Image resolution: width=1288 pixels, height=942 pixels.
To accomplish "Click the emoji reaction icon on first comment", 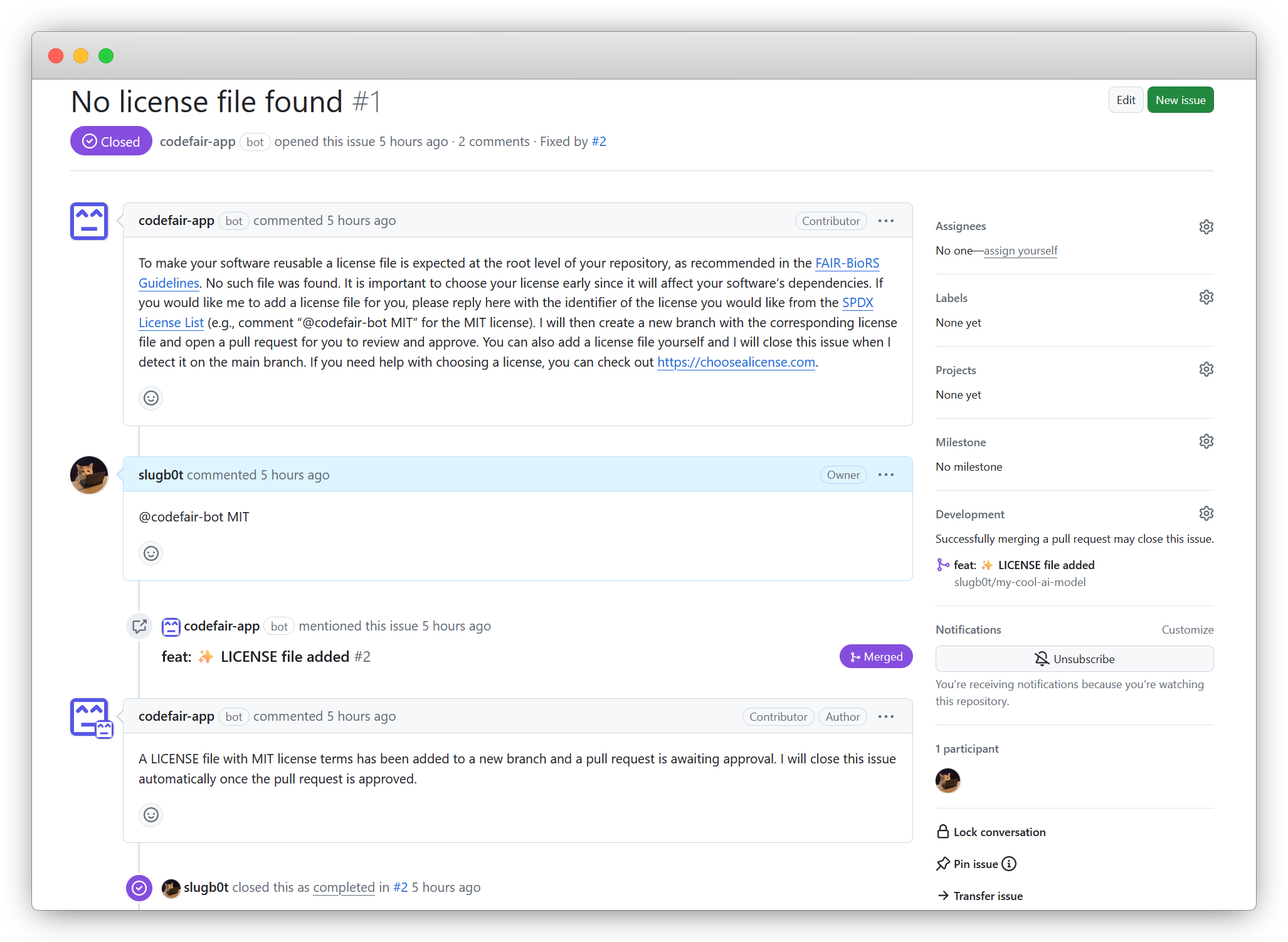I will coord(151,398).
